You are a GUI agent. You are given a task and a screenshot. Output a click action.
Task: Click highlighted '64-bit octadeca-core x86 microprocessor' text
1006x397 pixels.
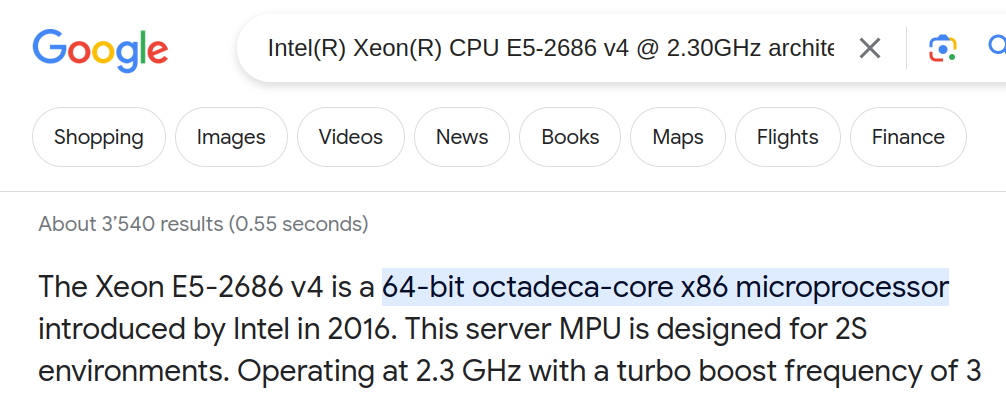665,287
